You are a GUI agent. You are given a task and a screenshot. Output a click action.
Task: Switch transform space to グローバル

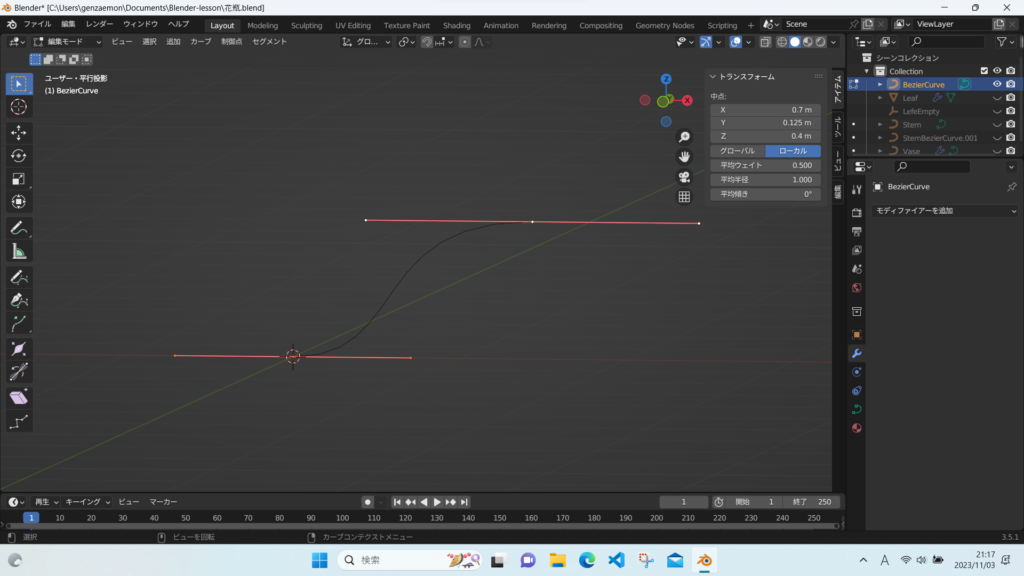[x=737, y=151]
